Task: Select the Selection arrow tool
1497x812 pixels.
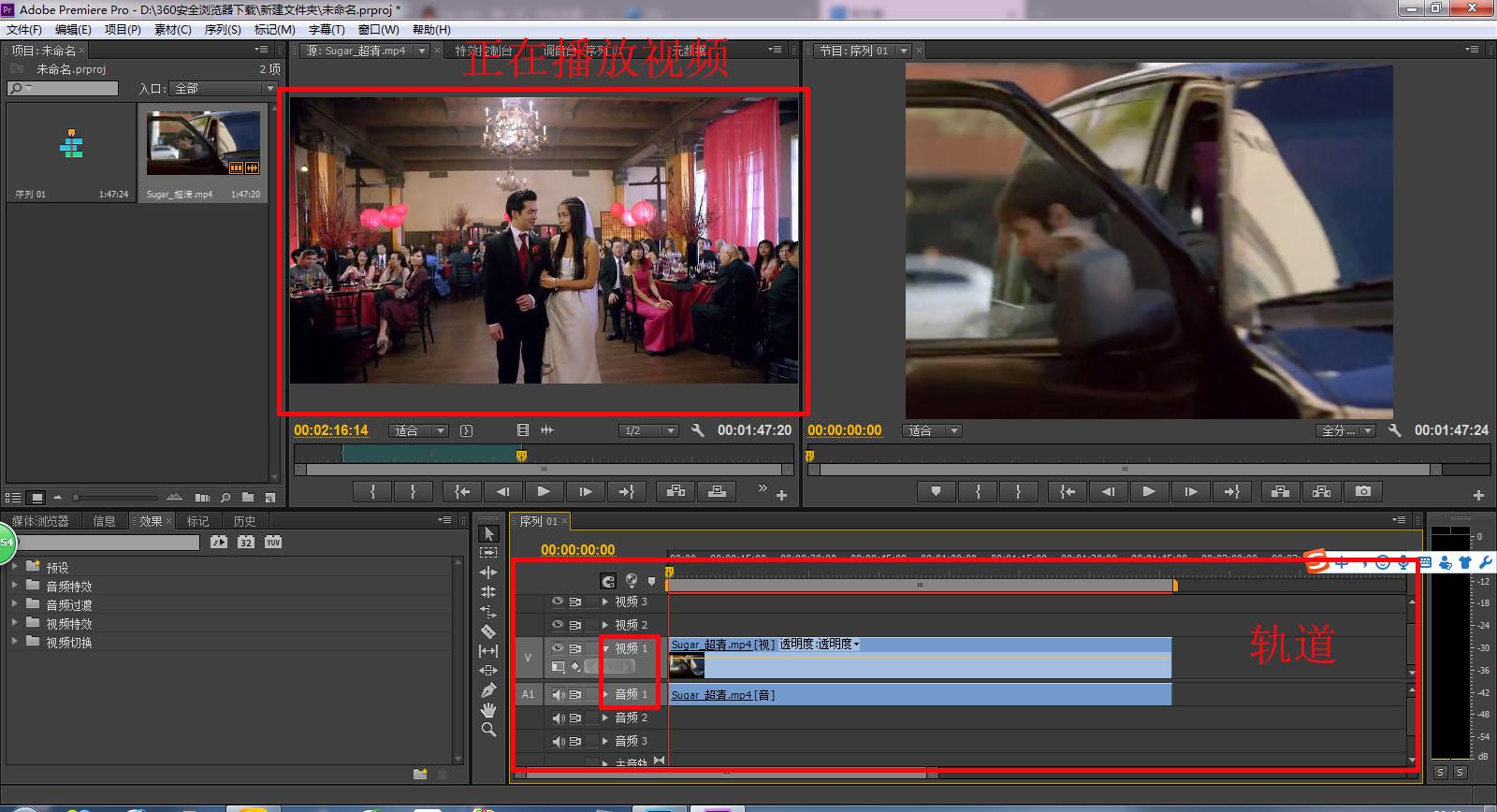Action: [x=488, y=534]
